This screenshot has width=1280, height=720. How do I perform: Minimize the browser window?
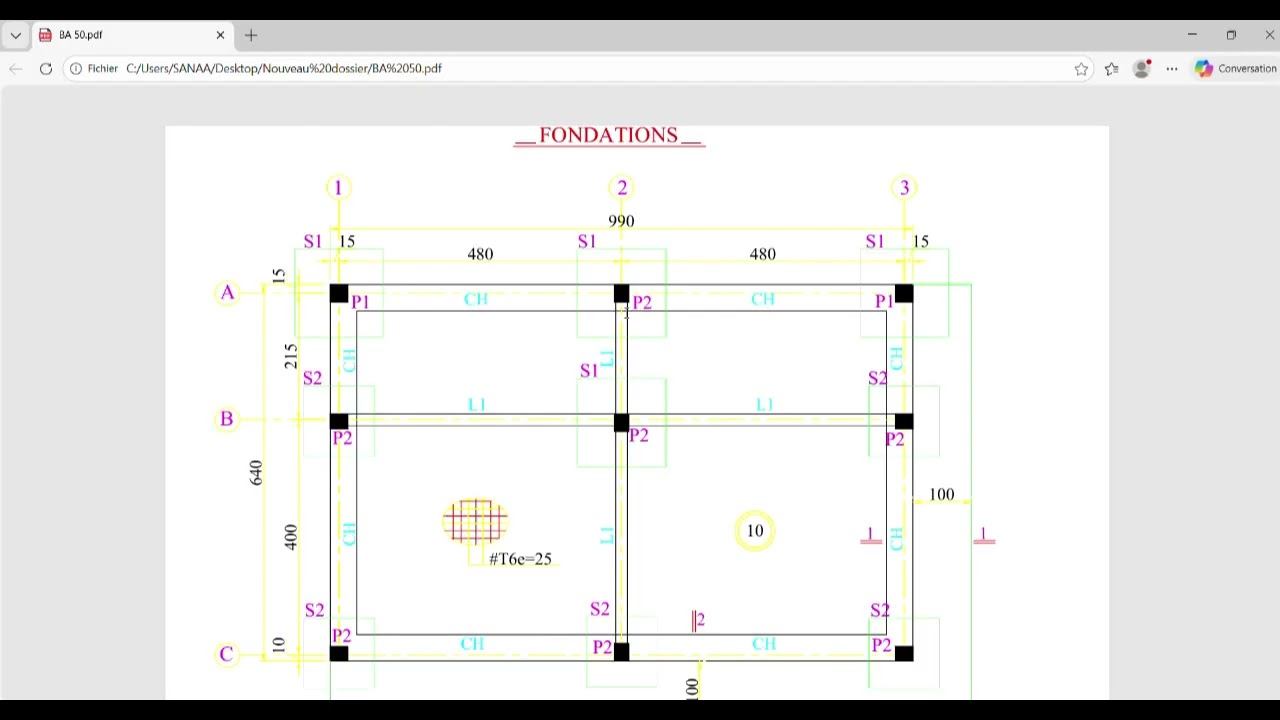1192,35
